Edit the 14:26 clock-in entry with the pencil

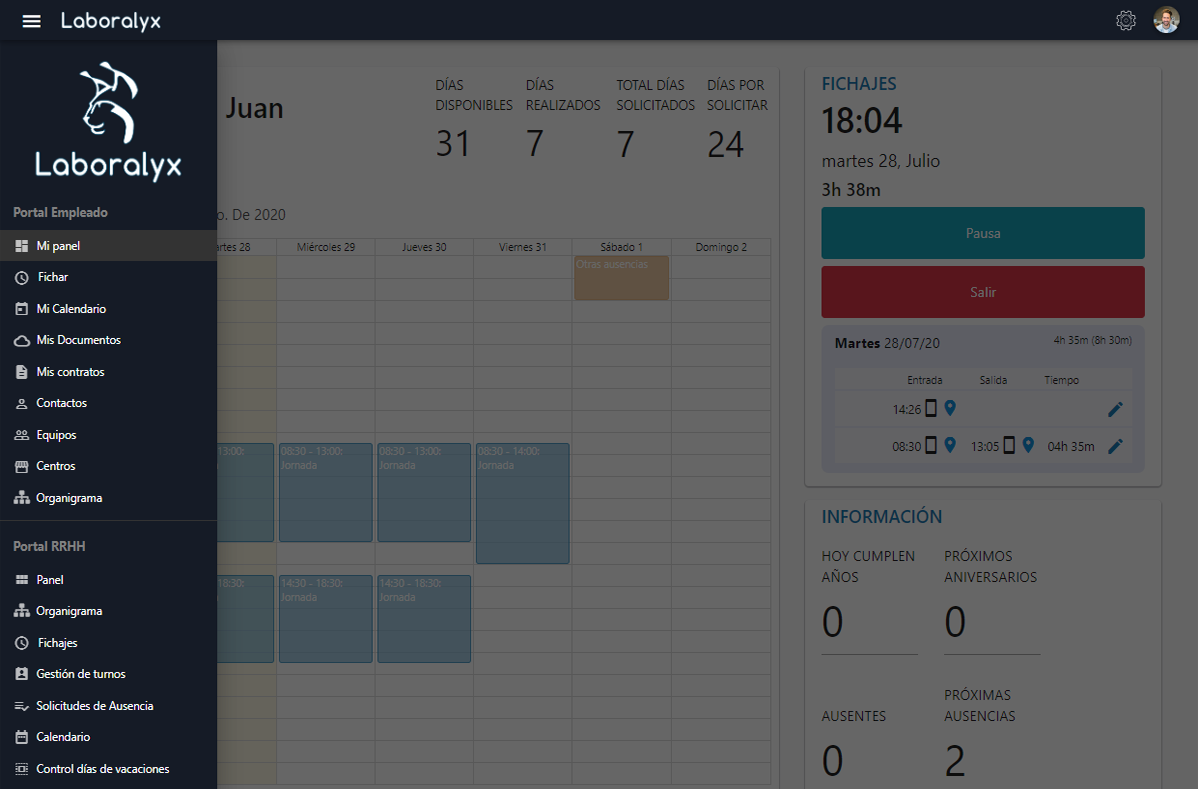(x=1115, y=409)
